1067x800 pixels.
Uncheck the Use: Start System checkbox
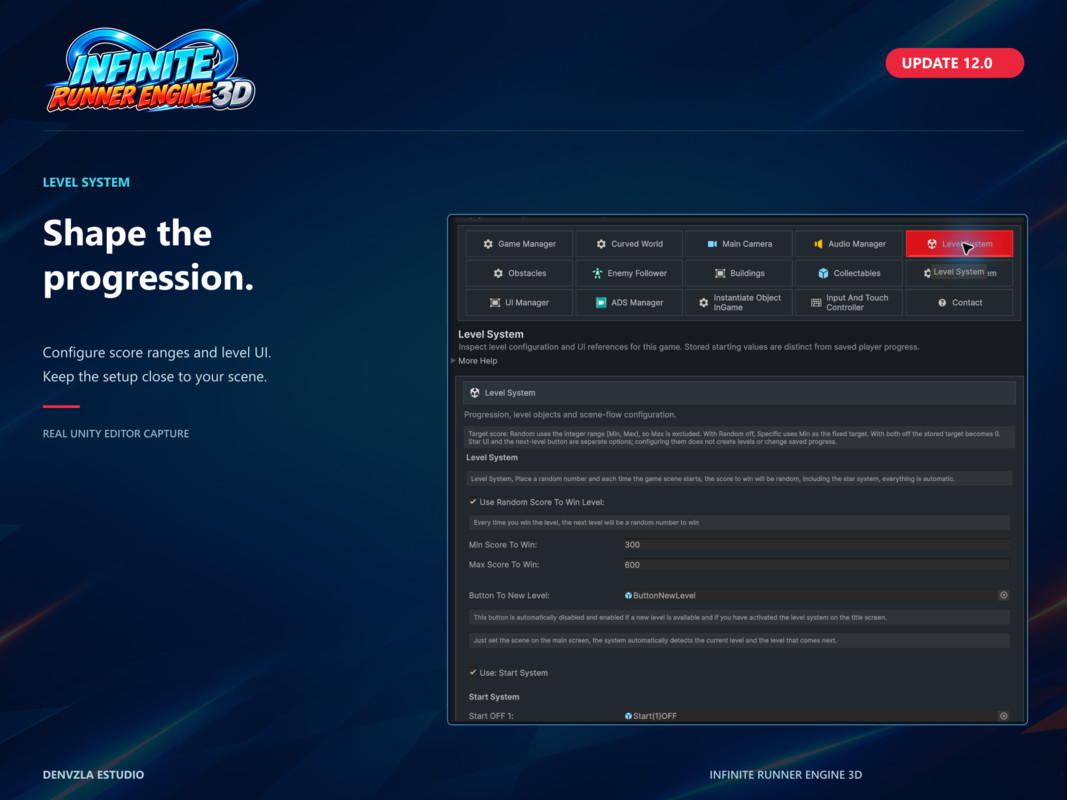click(473, 673)
